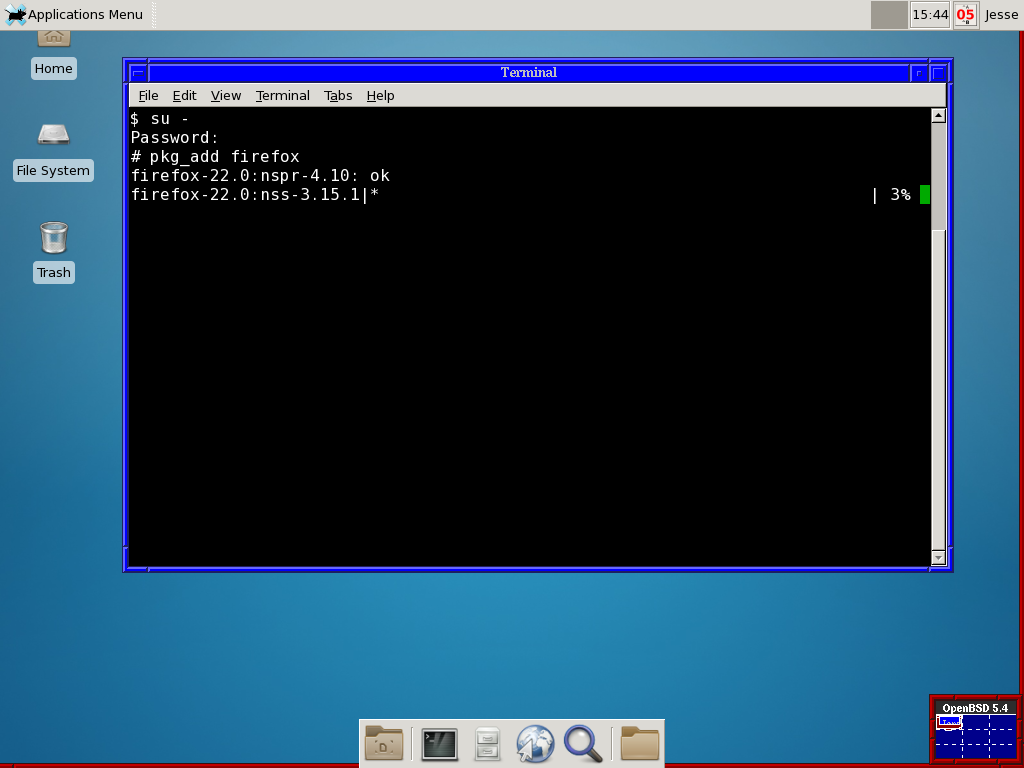Image resolution: width=1024 pixels, height=768 pixels.
Task: Click the Terminal window title bar
Action: [529, 72]
